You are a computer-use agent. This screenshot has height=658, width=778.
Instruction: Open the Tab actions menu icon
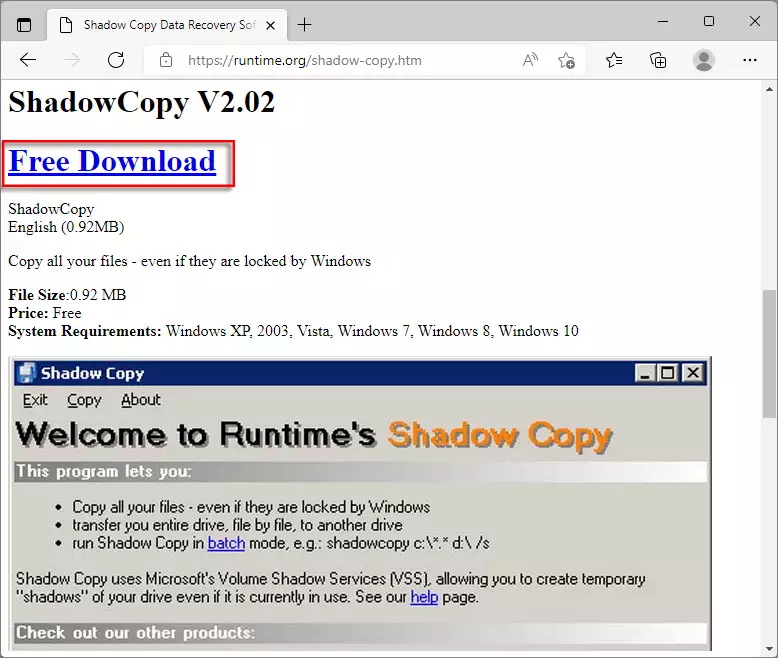(24, 24)
